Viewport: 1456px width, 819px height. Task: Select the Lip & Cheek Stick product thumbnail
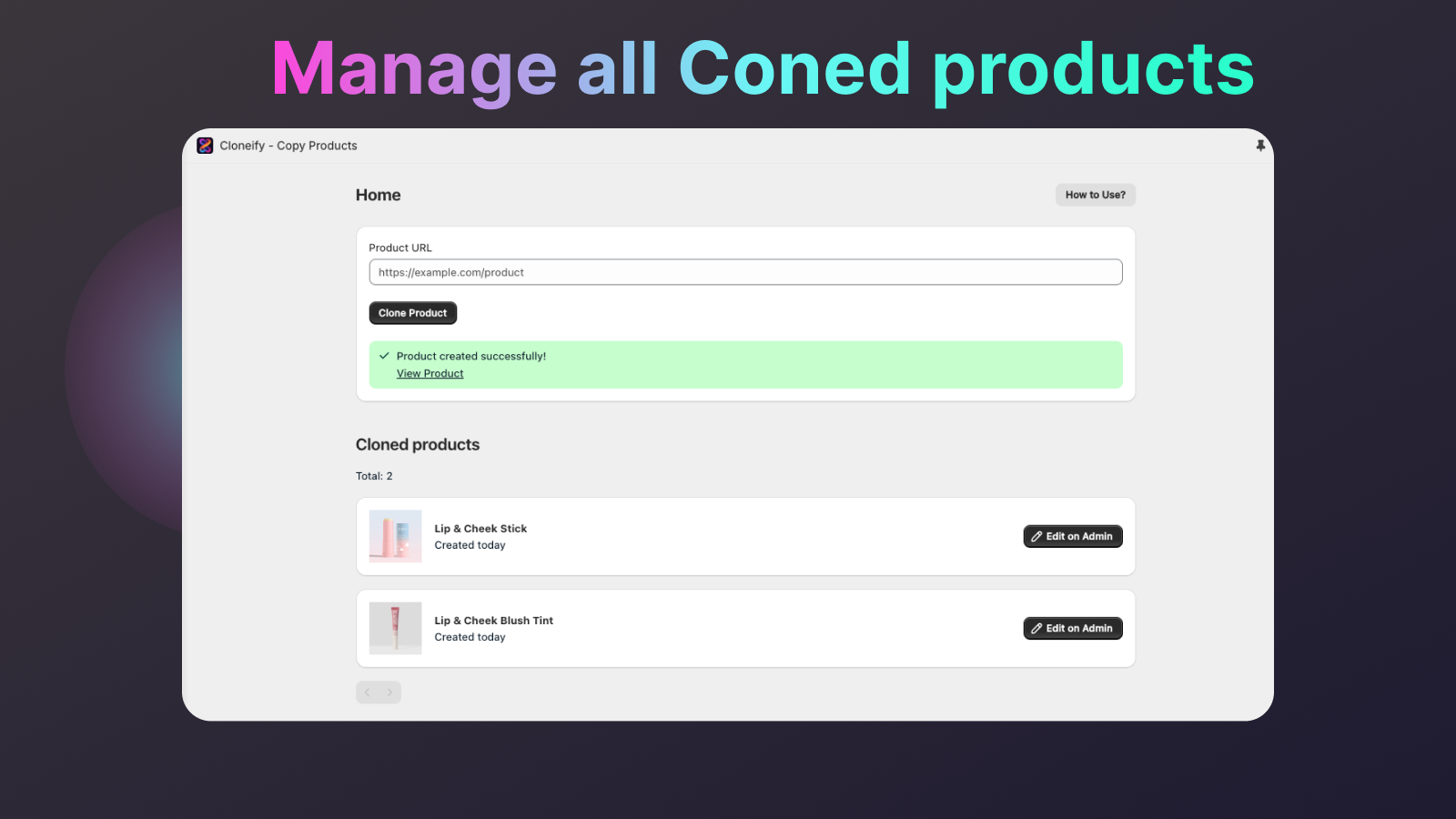pyautogui.click(x=394, y=536)
